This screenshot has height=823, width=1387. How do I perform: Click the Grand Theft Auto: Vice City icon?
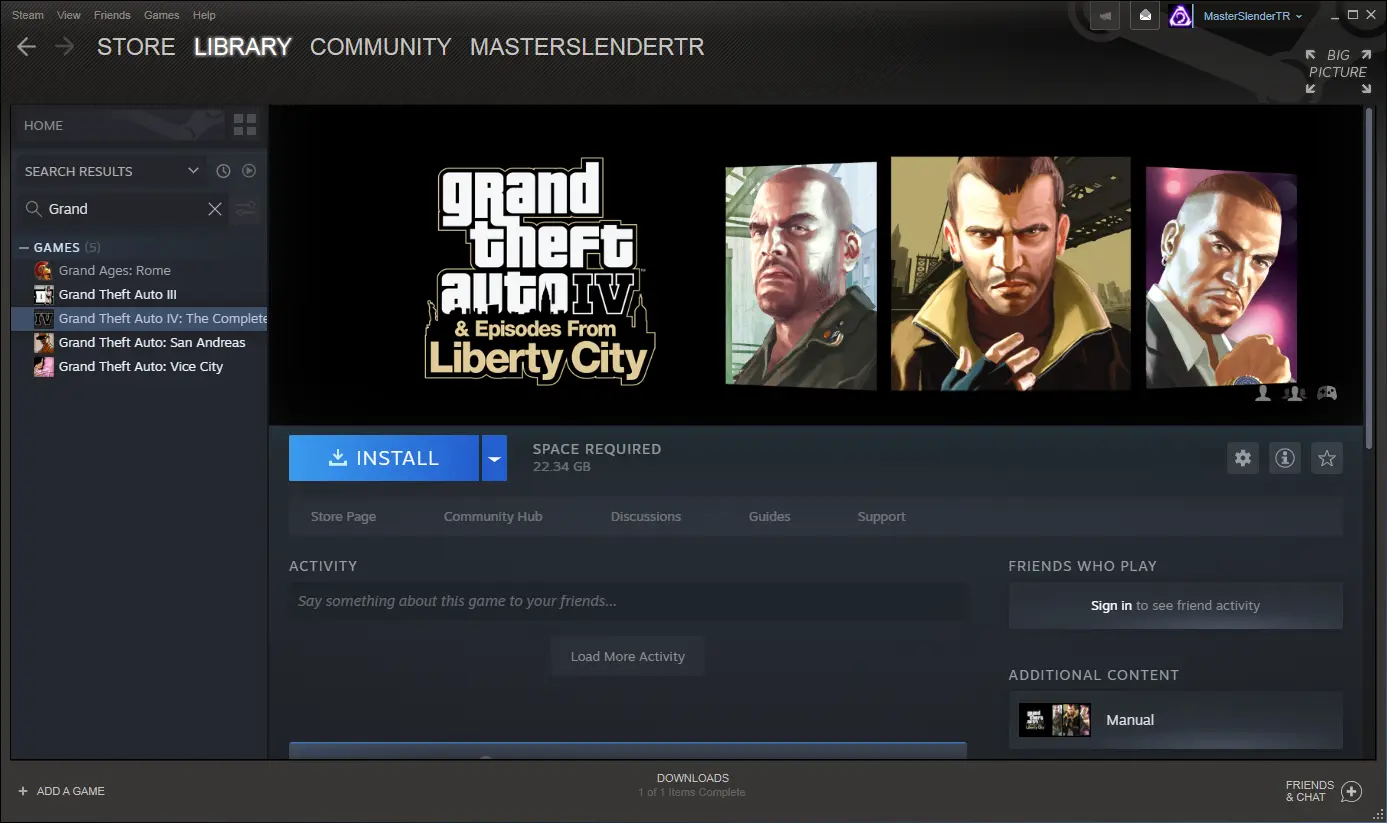[x=44, y=366]
